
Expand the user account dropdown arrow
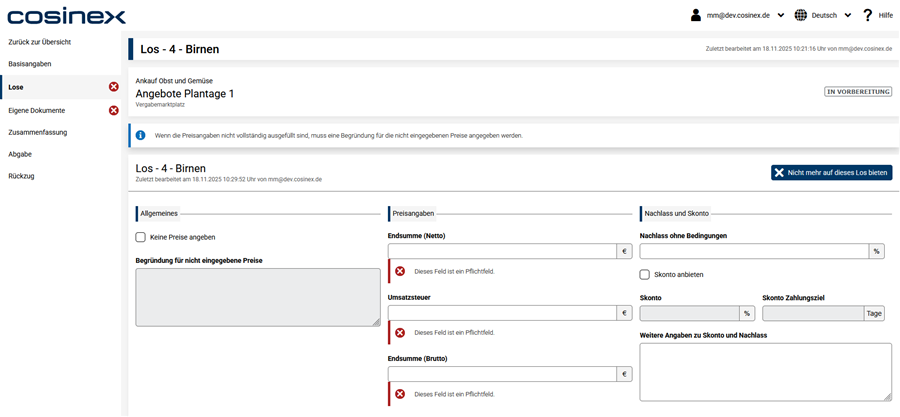(781, 15)
